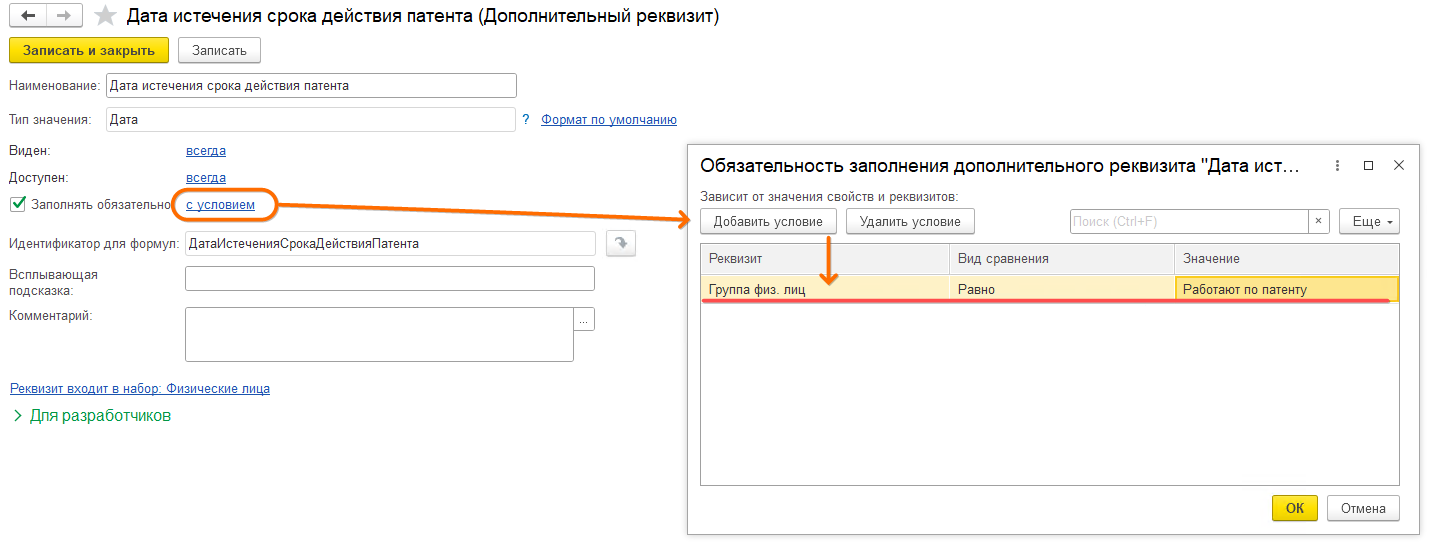
Task: Regenerate identifier with the arrow icon button
Action: [620, 243]
